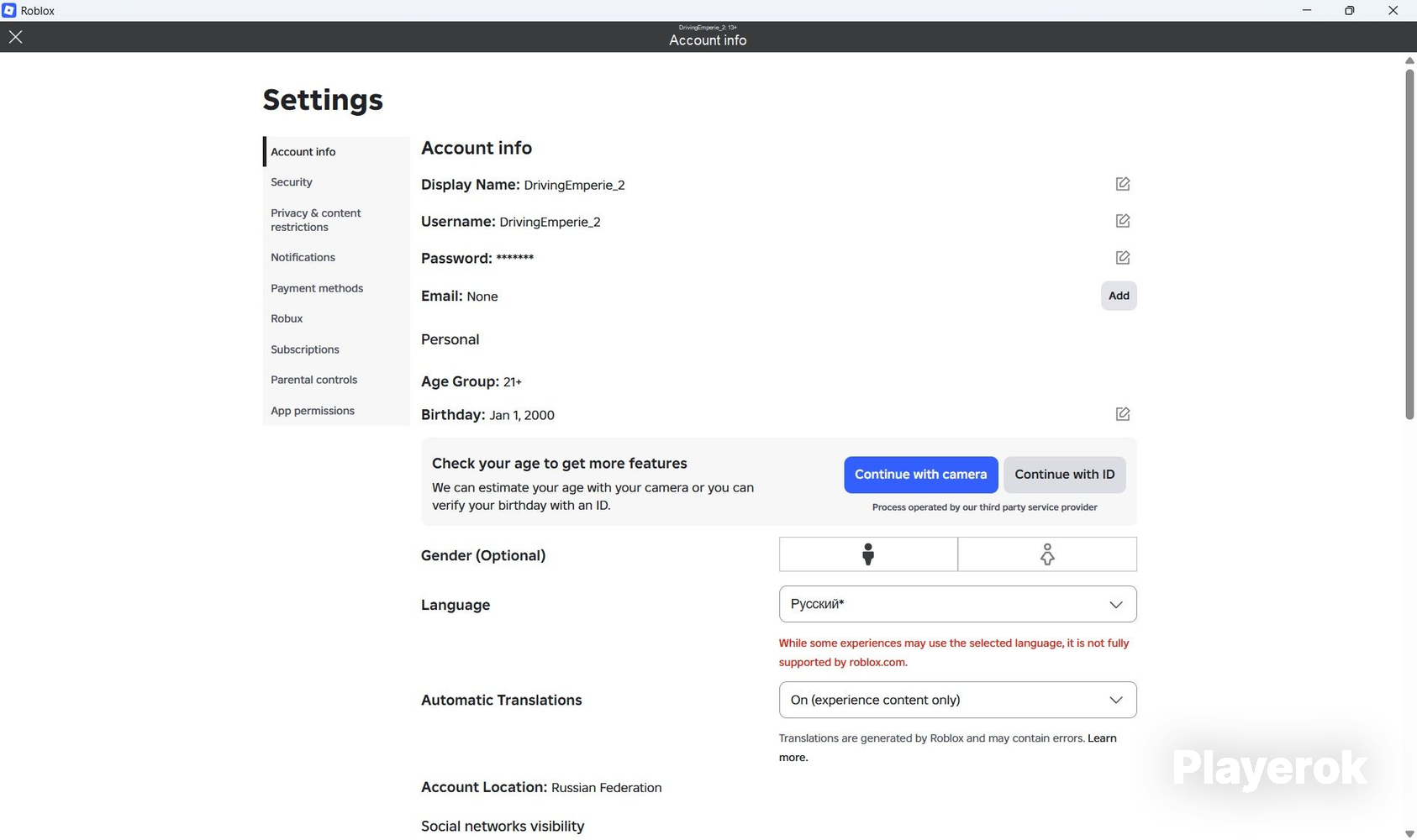The height and width of the screenshot is (840, 1417).
Task: Click the scrollbar down arrow
Action: point(1409,833)
